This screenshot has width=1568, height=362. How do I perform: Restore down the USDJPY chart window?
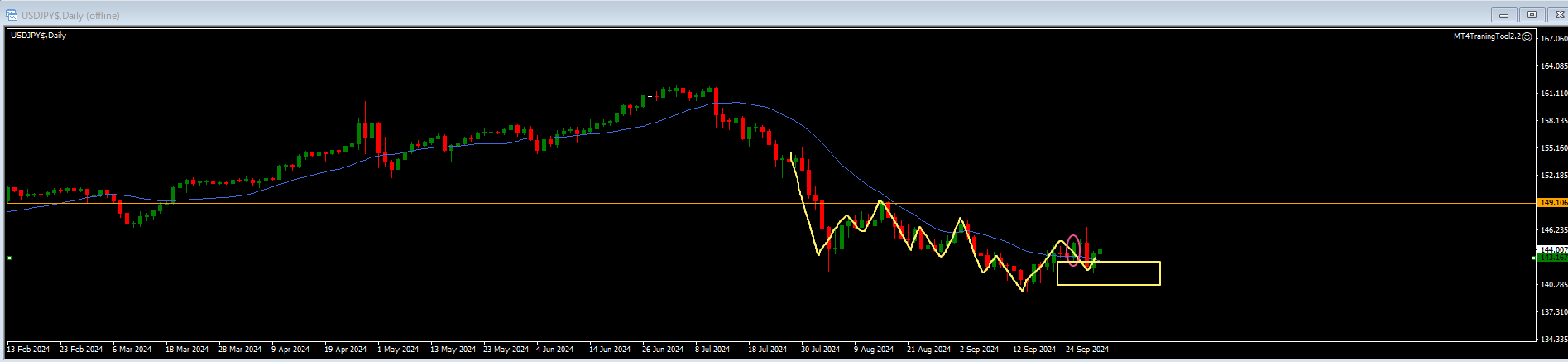[x=1532, y=15]
